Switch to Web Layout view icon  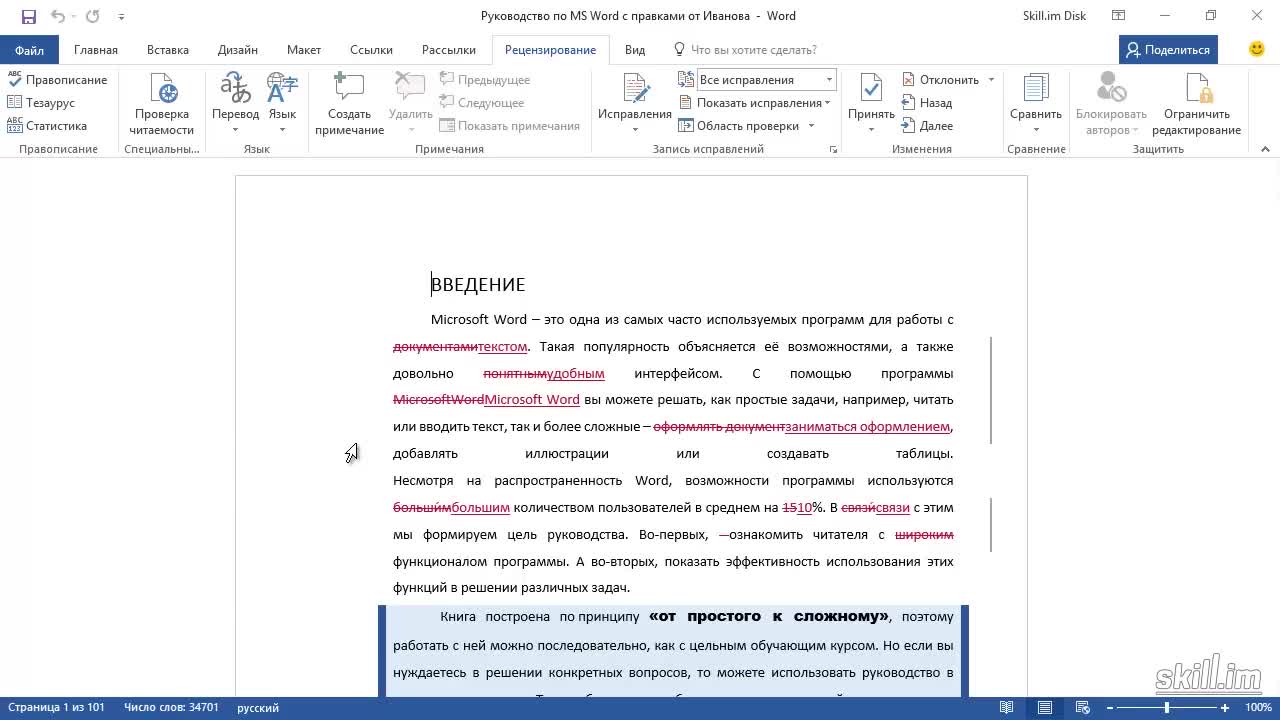(x=1082, y=708)
